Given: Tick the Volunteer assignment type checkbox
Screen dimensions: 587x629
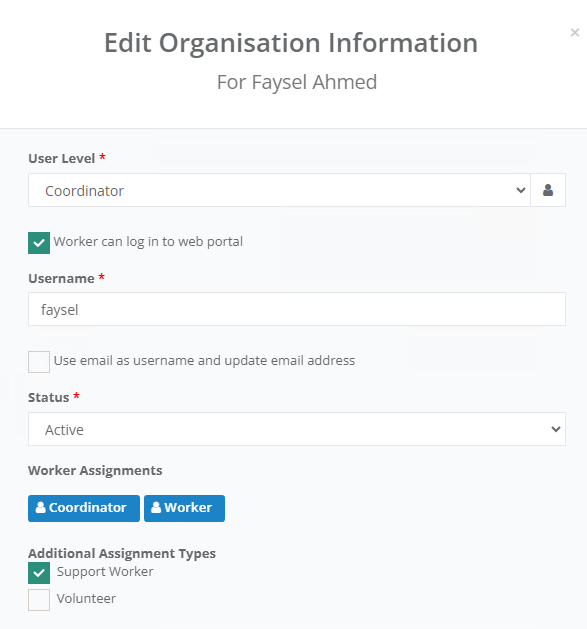Looking at the screenshot, I should [x=39, y=600].
